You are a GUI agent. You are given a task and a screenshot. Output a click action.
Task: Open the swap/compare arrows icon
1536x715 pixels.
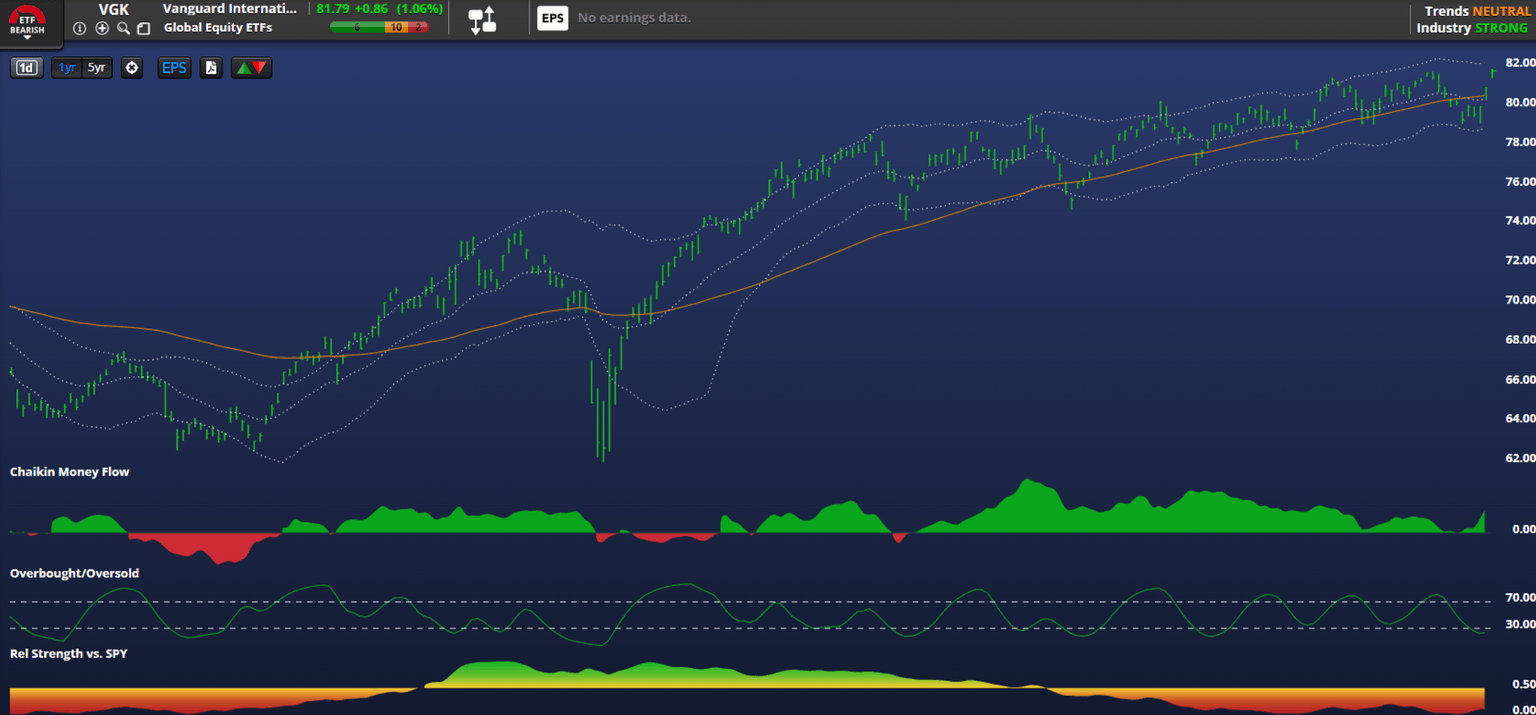[483, 19]
